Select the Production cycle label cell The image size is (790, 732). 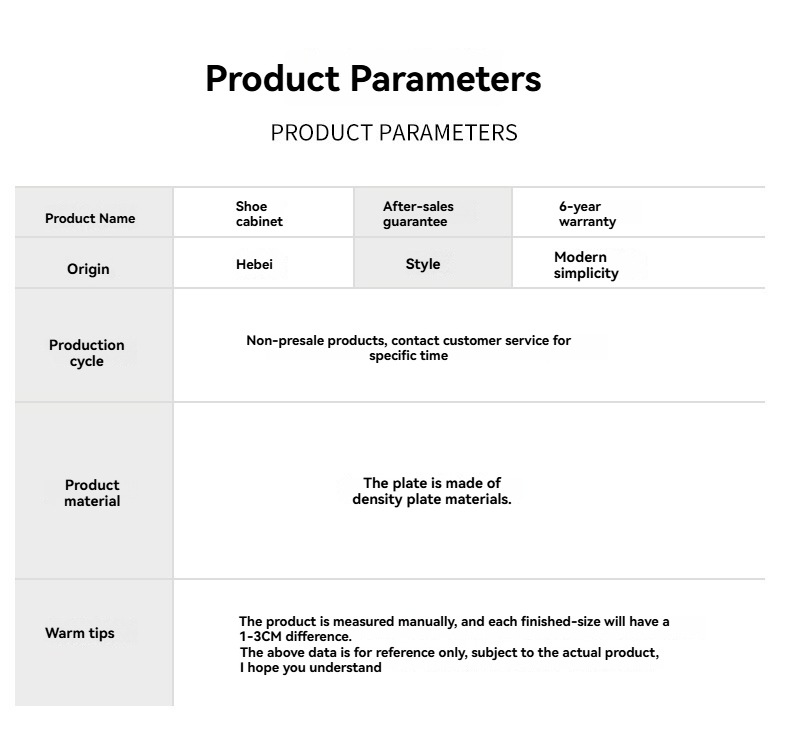pos(87,353)
